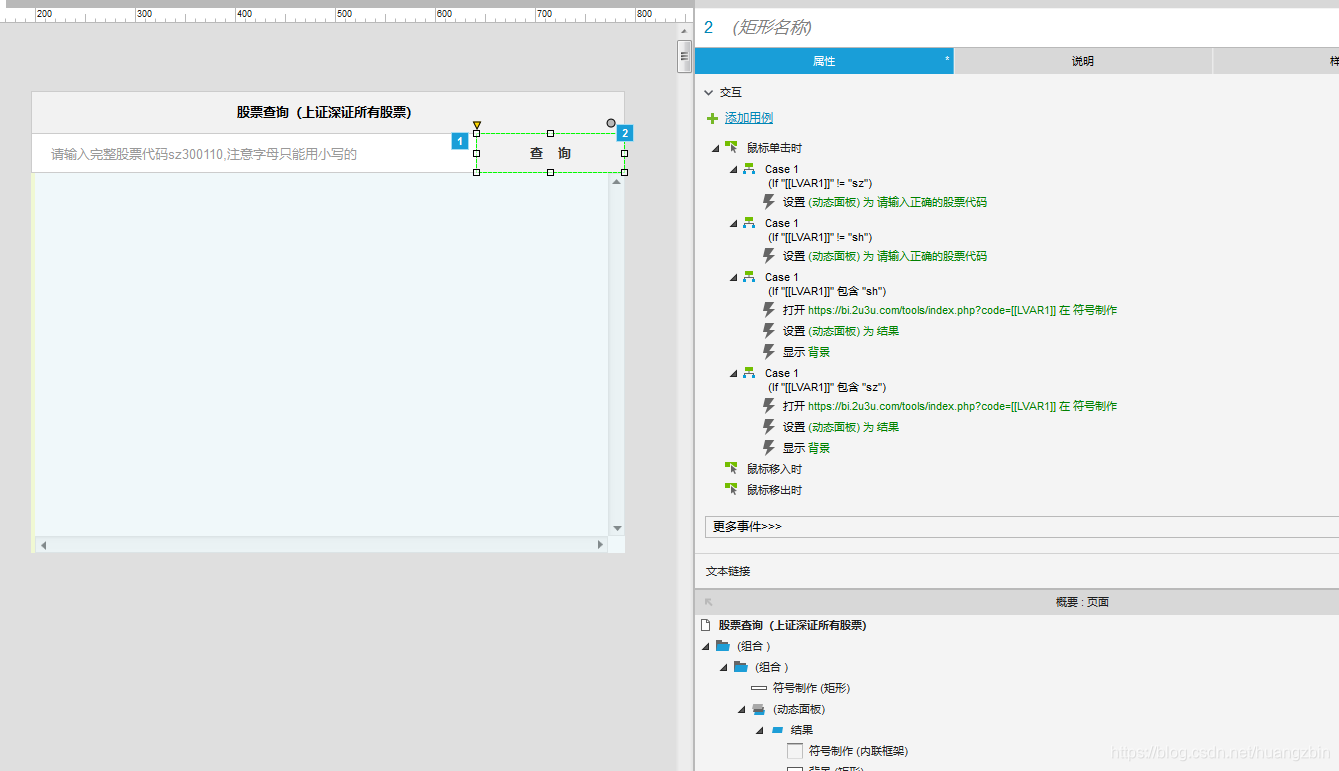This screenshot has width=1339, height=771.
Task: Select 设置 为 结果 action under 包含 "sh" case
Action: pos(840,331)
